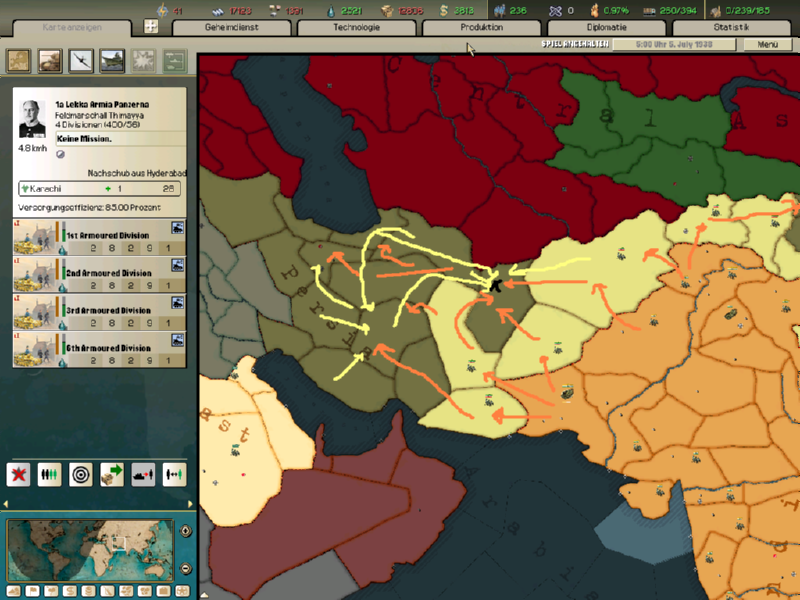The height and width of the screenshot is (600, 800).
Task: Select the 1st Armoured Division
Action: (x=99, y=237)
